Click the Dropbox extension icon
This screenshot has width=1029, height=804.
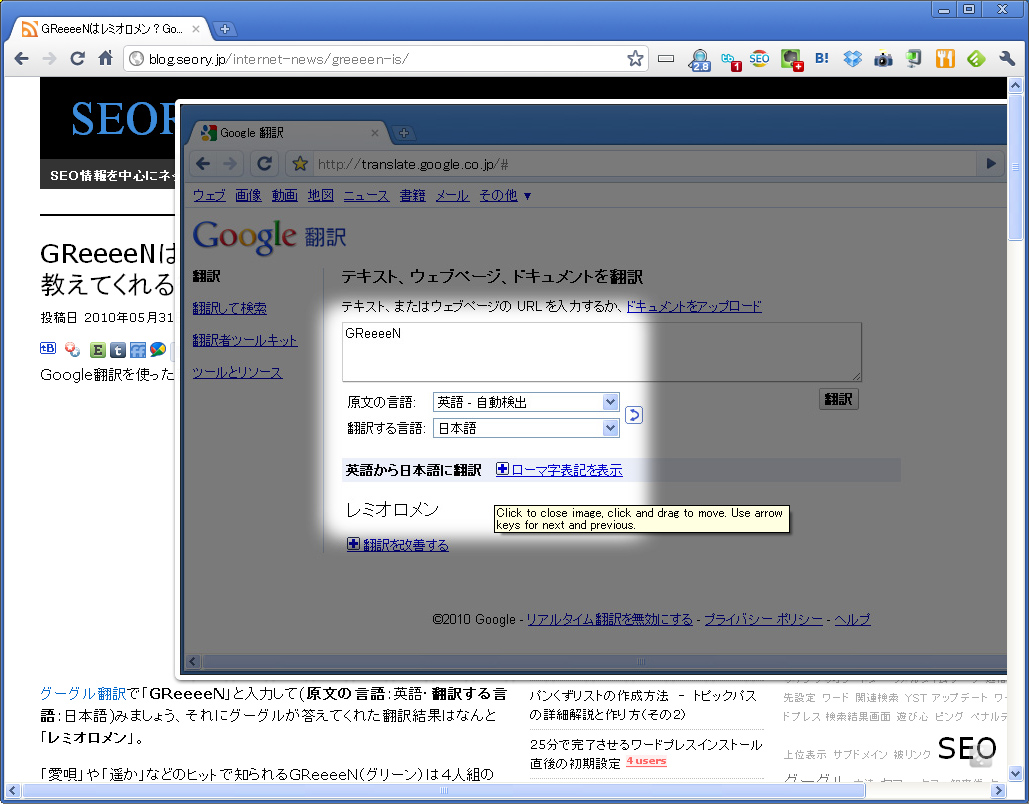852,59
